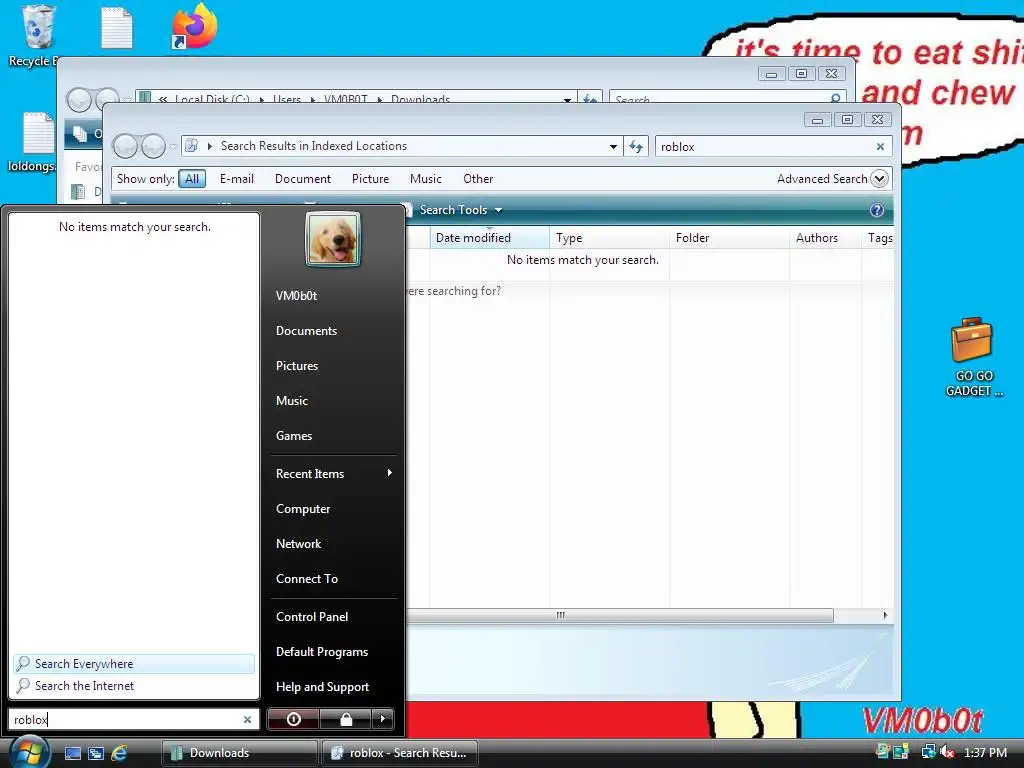Sort by Type column header
Screen dimensions: 1024x768
coord(609,238)
